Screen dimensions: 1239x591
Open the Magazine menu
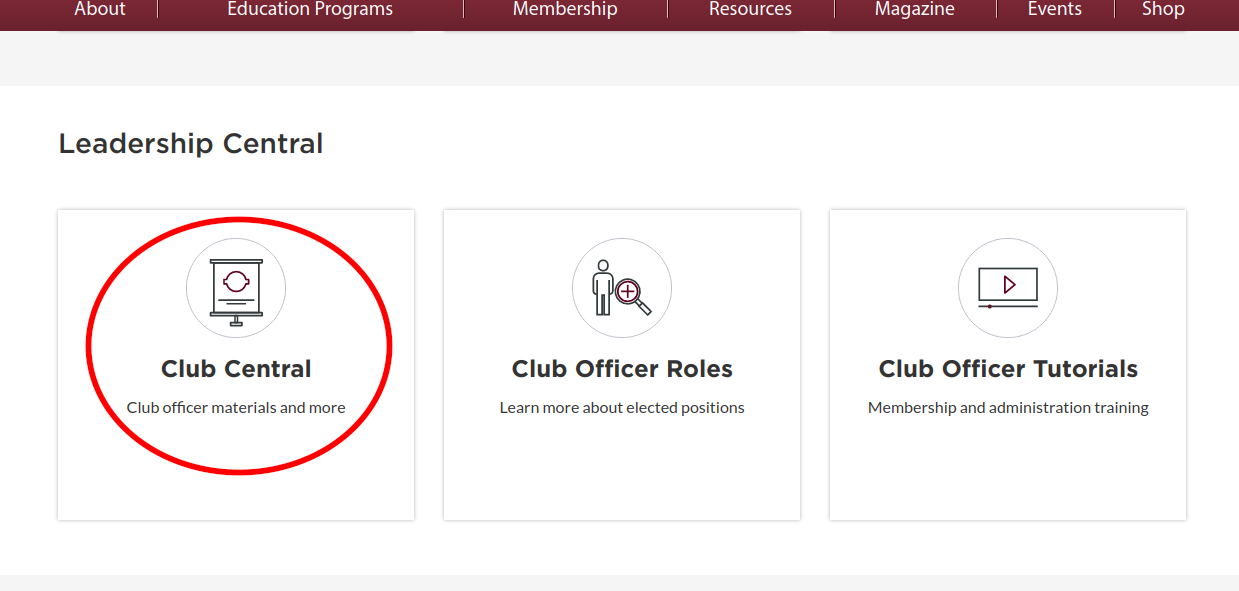coord(914,10)
